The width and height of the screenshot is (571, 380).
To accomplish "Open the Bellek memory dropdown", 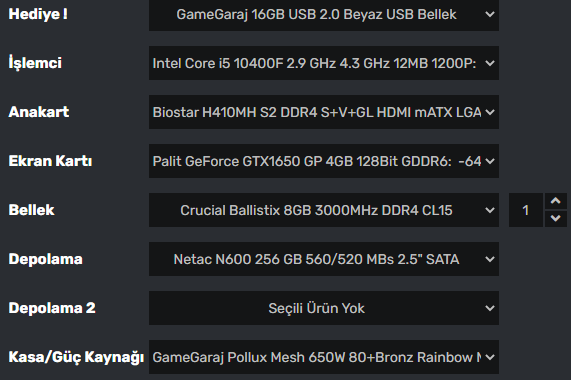I will coord(324,210).
